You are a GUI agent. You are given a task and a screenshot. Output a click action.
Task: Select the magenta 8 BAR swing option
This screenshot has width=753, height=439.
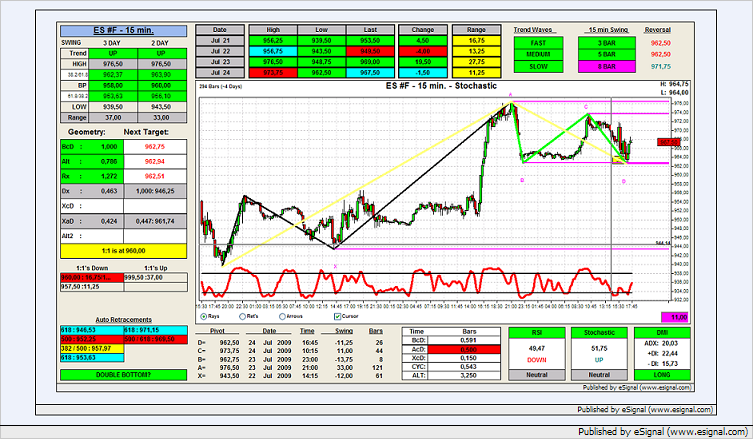click(606, 65)
